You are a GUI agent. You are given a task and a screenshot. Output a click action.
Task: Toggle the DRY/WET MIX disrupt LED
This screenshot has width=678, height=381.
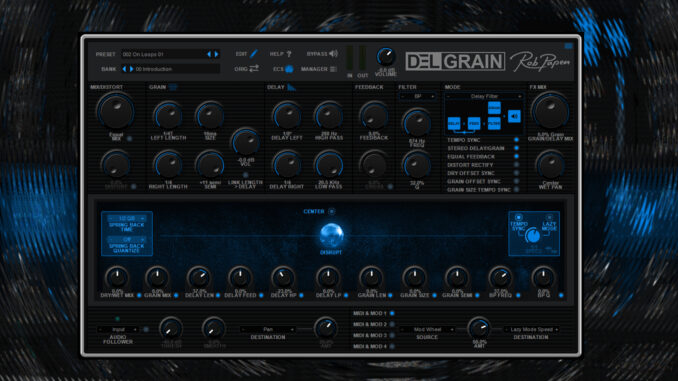click(x=139, y=295)
